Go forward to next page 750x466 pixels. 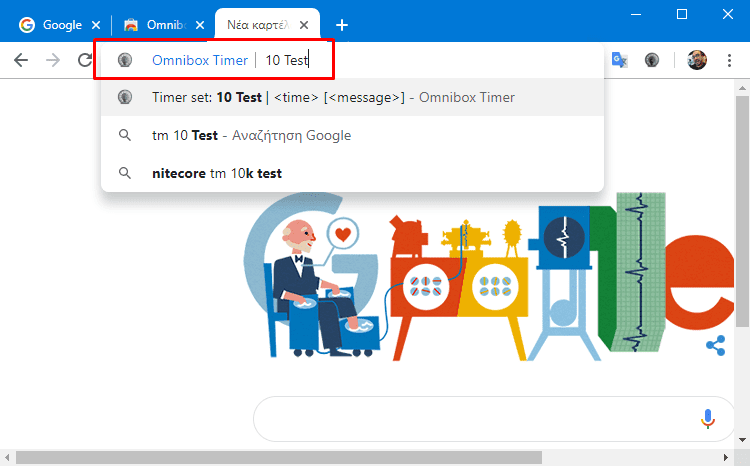click(x=53, y=60)
